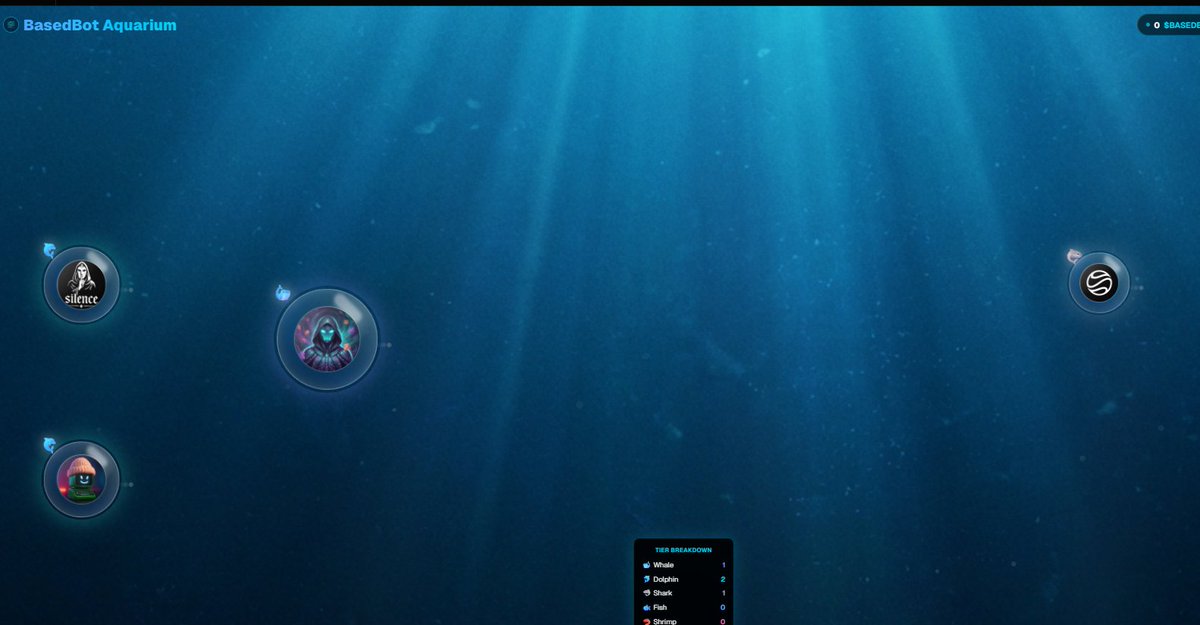This screenshot has height=625, width=1200.
Task: Open the BasedBot Aquarium title link
Action: click(x=100, y=25)
